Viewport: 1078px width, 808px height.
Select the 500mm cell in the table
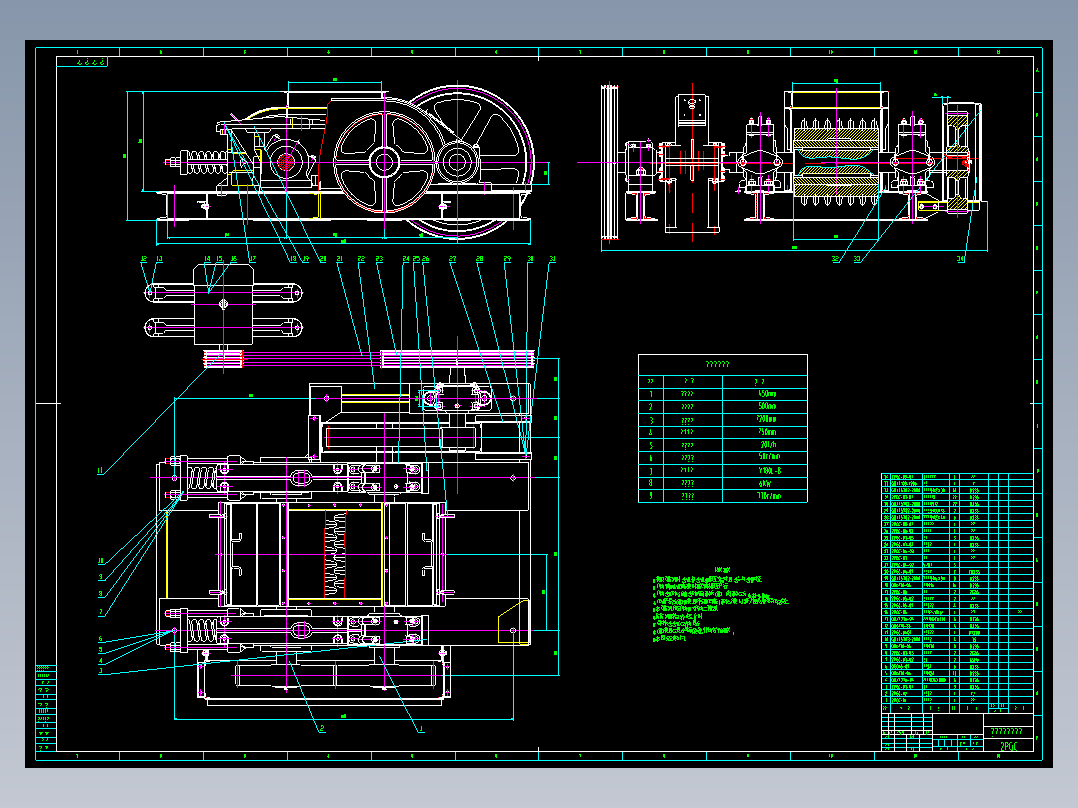[x=766, y=406]
